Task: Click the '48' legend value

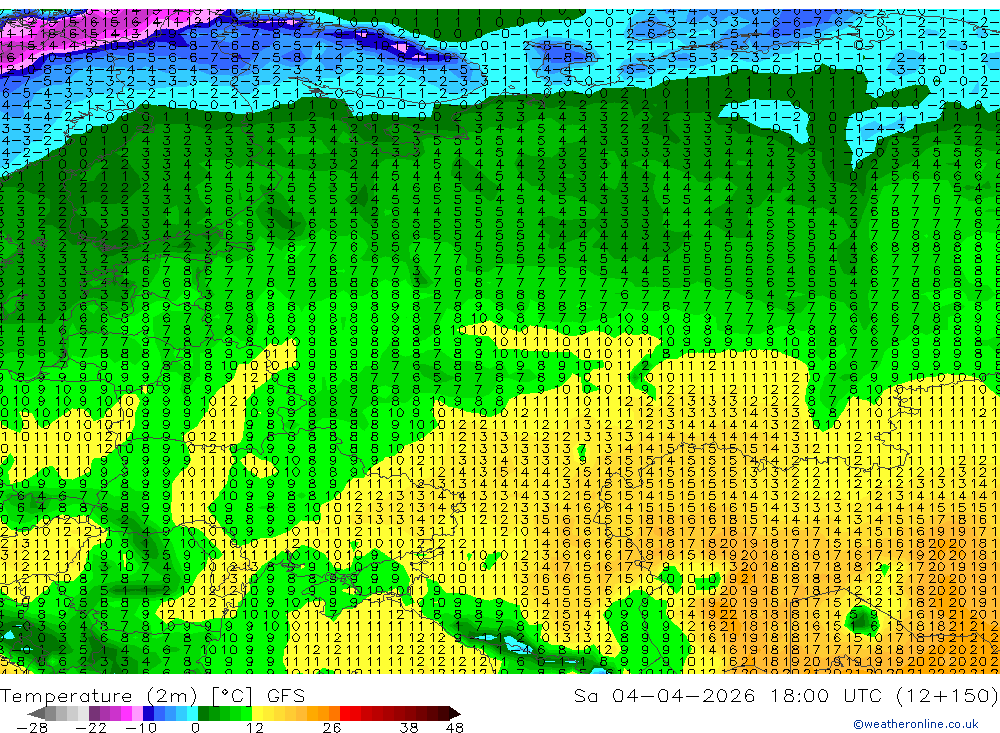Action: coord(455,728)
